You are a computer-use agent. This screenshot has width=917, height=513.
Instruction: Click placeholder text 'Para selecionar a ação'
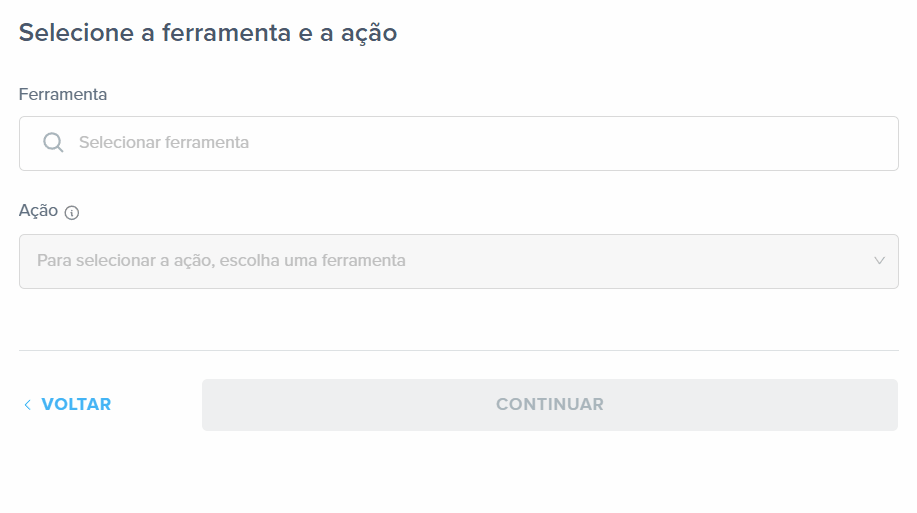[126, 260]
